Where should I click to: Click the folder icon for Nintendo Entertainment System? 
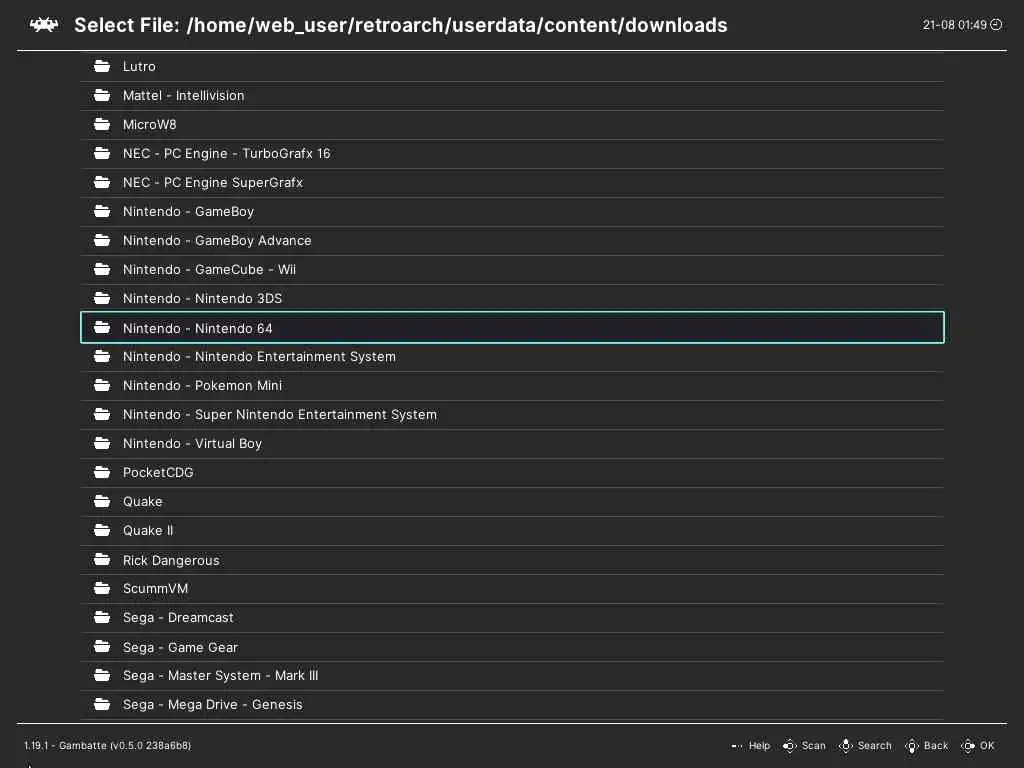click(x=102, y=357)
